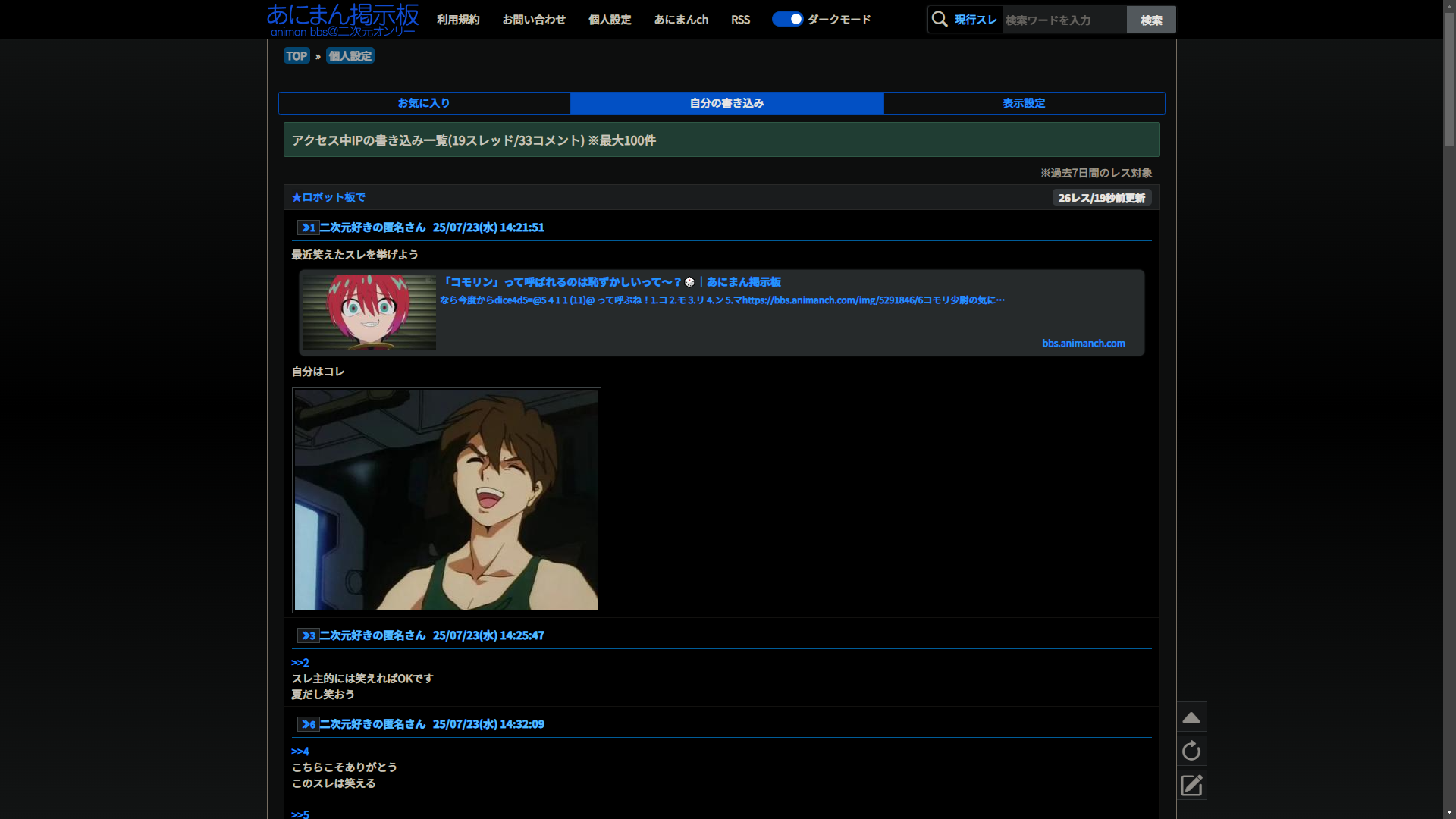Screen dimensions: 1456x819
Task: Click the 検索 search button
Action: pyautogui.click(x=1151, y=20)
